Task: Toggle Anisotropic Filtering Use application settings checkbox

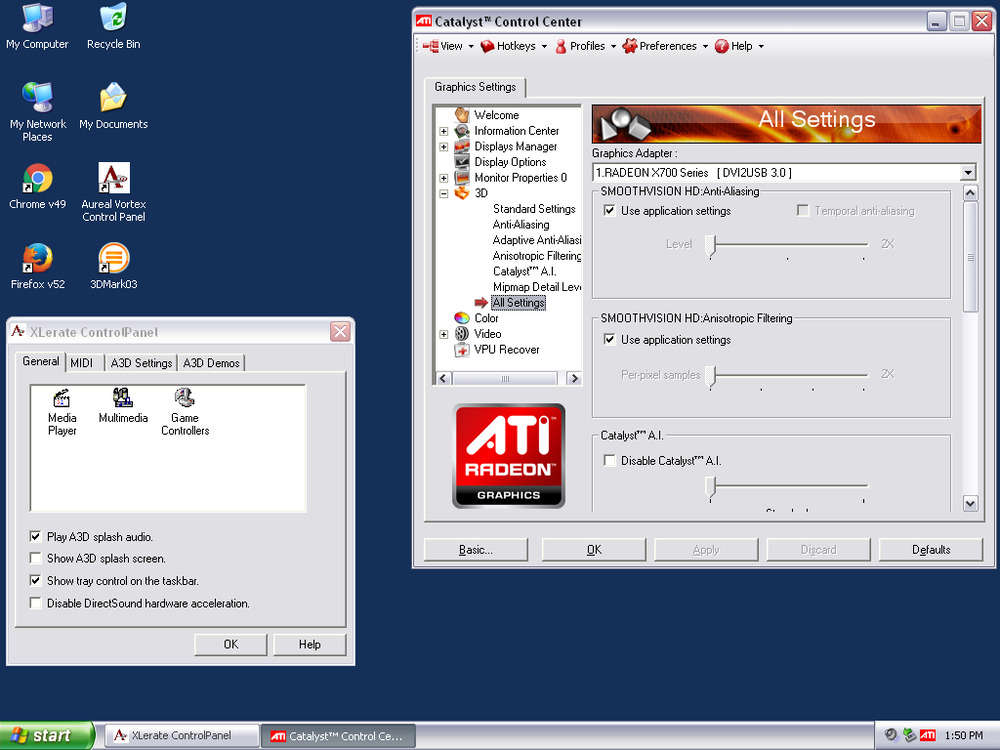Action: click(x=609, y=339)
